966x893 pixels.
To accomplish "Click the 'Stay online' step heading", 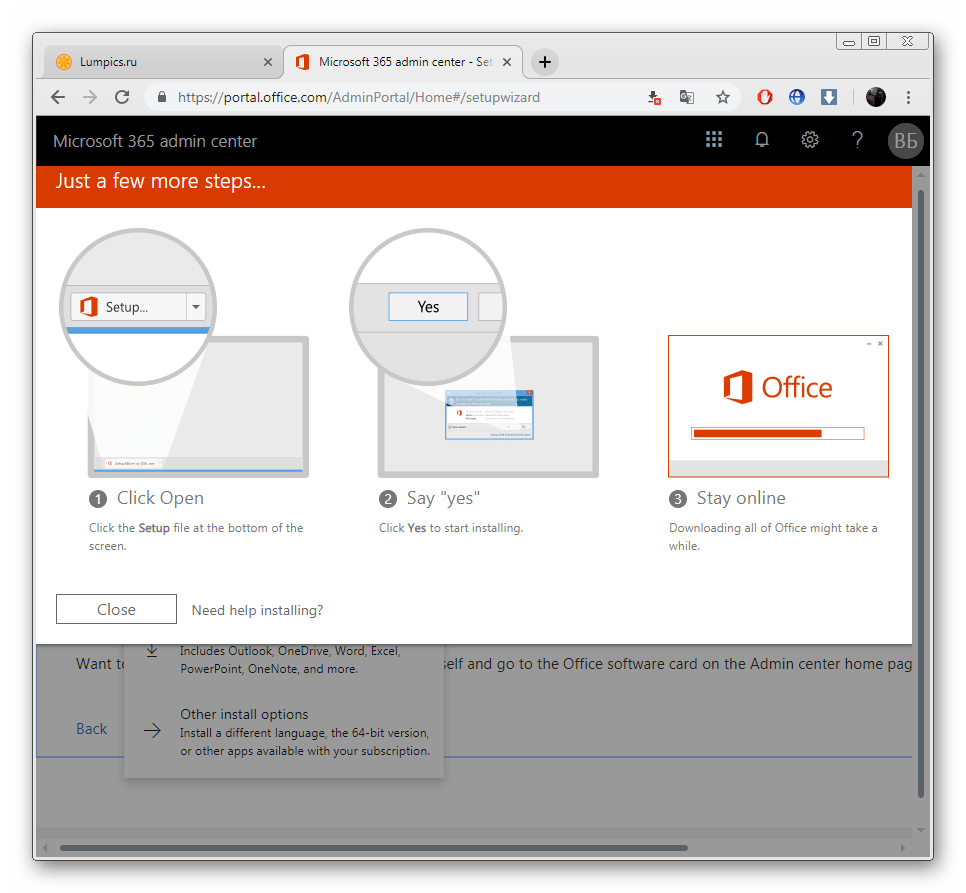I will coord(741,498).
